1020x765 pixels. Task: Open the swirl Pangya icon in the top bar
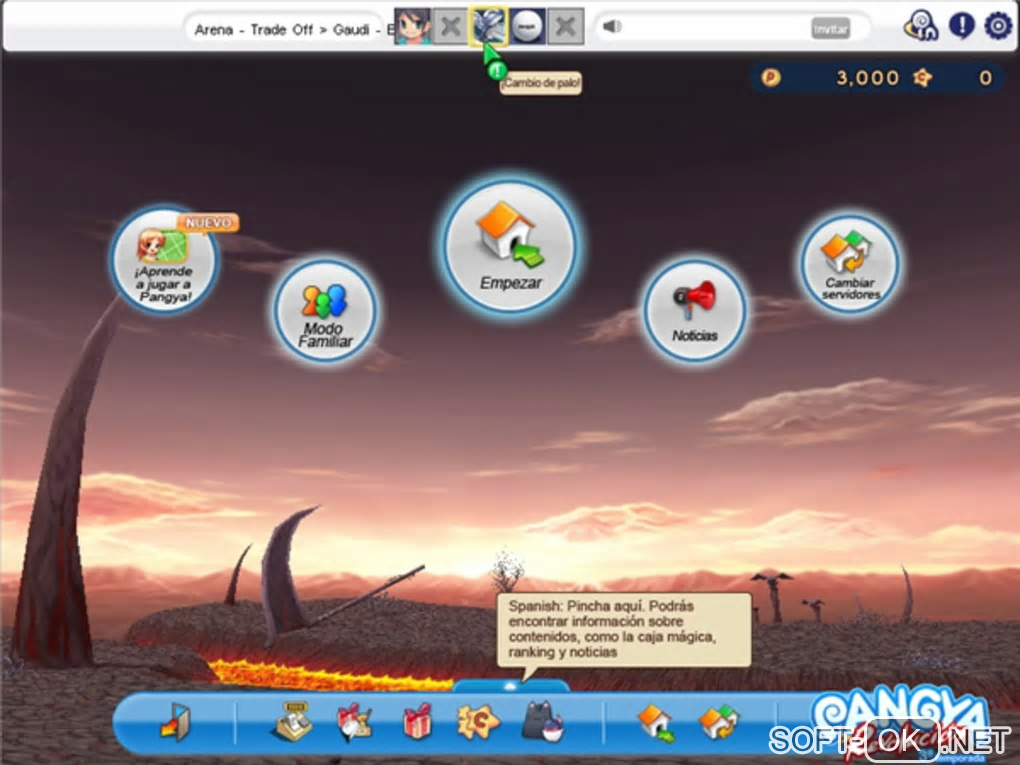(x=921, y=26)
